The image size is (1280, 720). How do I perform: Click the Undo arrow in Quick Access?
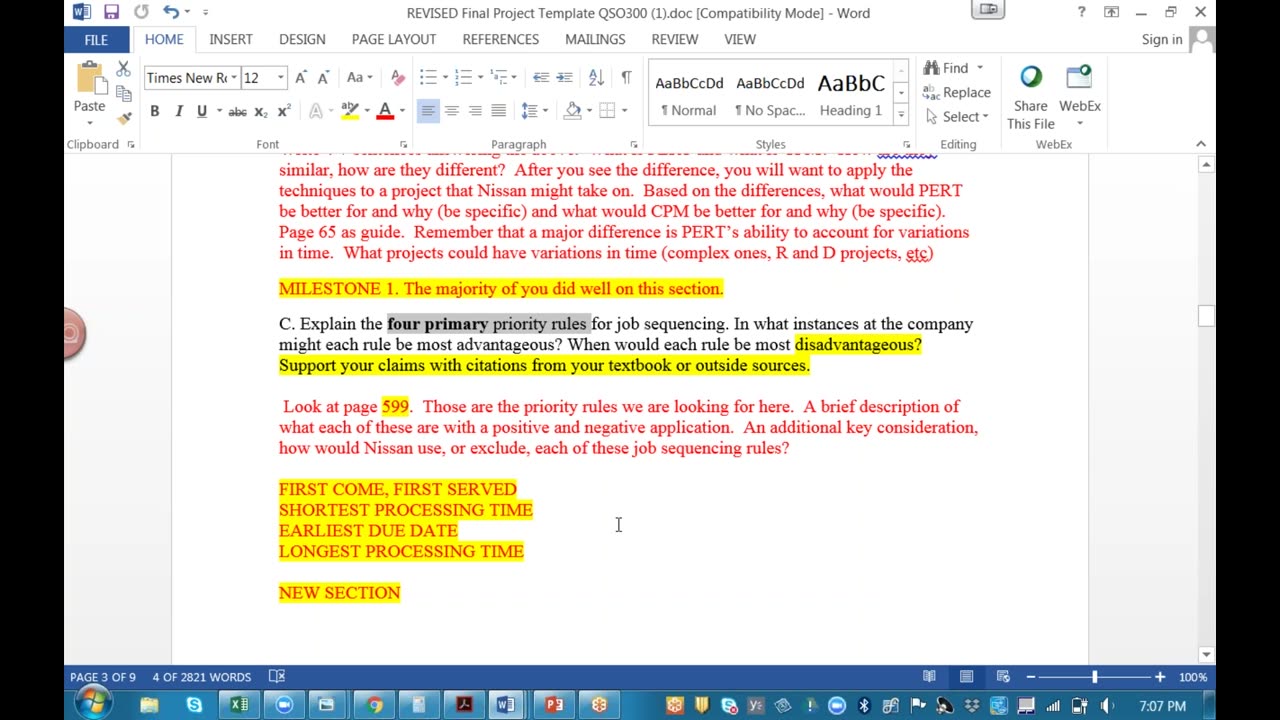click(x=171, y=12)
